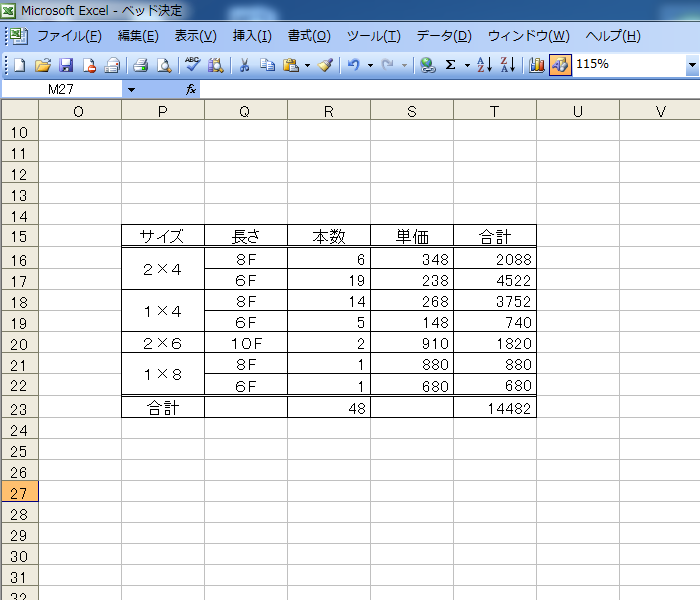This screenshot has width=700, height=600.
Task: Select row 27 header
Action: point(19,493)
